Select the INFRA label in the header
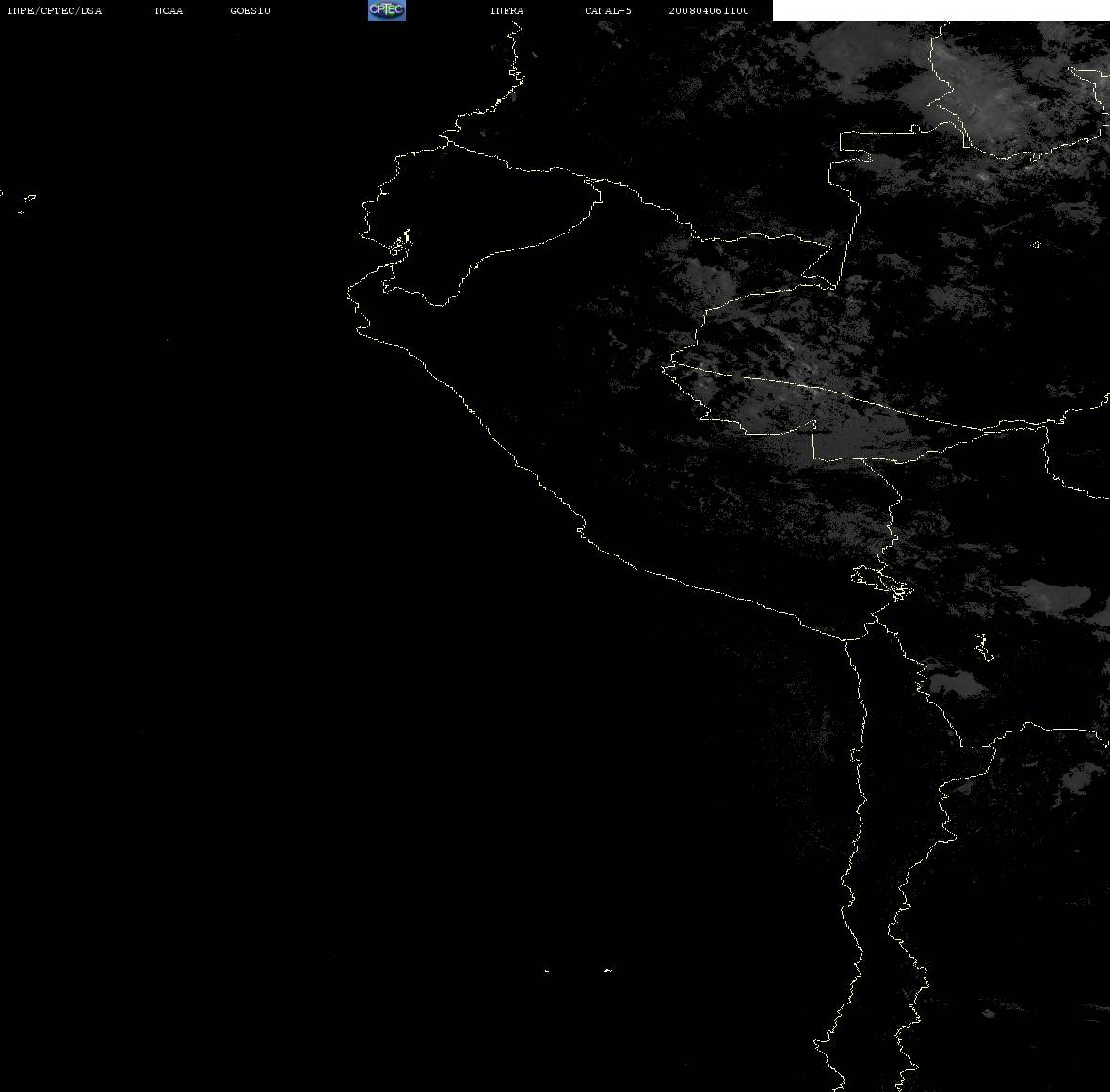The width and height of the screenshot is (1110, 1092). 507,10
